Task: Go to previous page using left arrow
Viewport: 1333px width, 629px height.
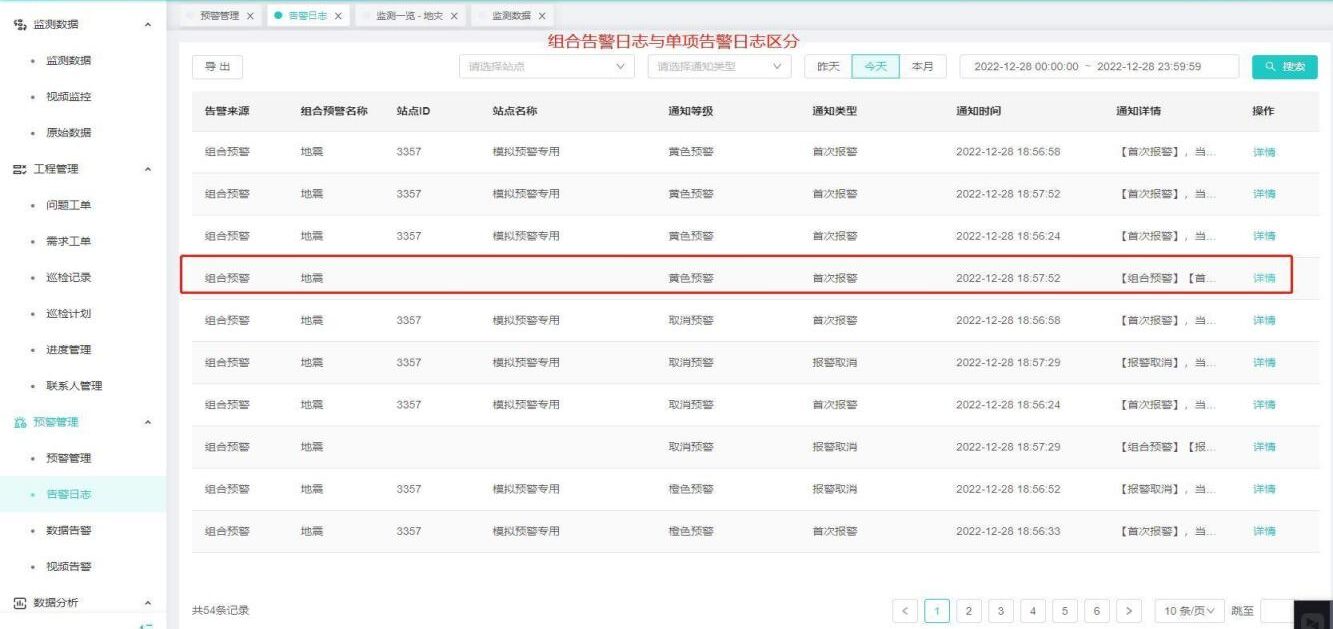Action: coord(905,610)
